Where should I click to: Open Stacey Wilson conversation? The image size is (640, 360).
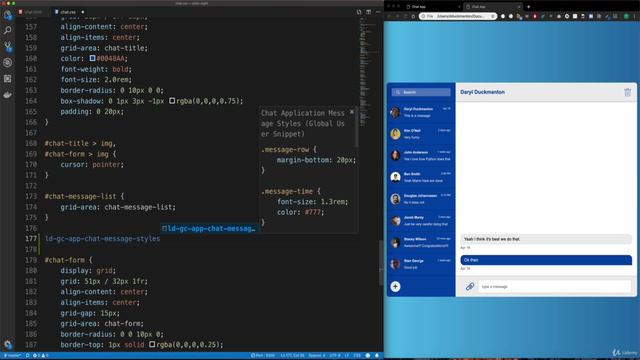click(x=421, y=242)
